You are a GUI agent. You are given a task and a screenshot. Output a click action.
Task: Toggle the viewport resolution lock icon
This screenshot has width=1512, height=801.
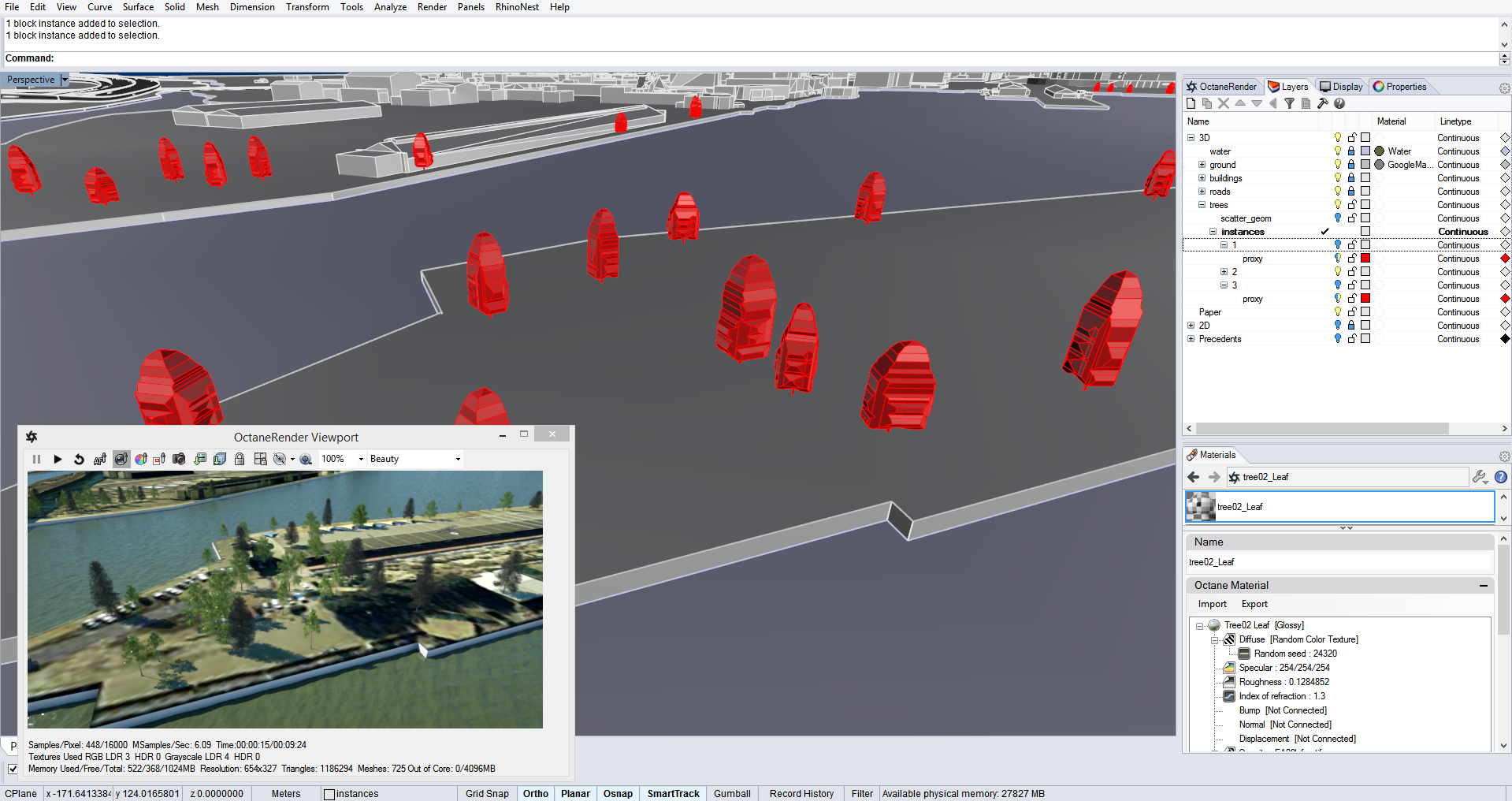[x=240, y=459]
